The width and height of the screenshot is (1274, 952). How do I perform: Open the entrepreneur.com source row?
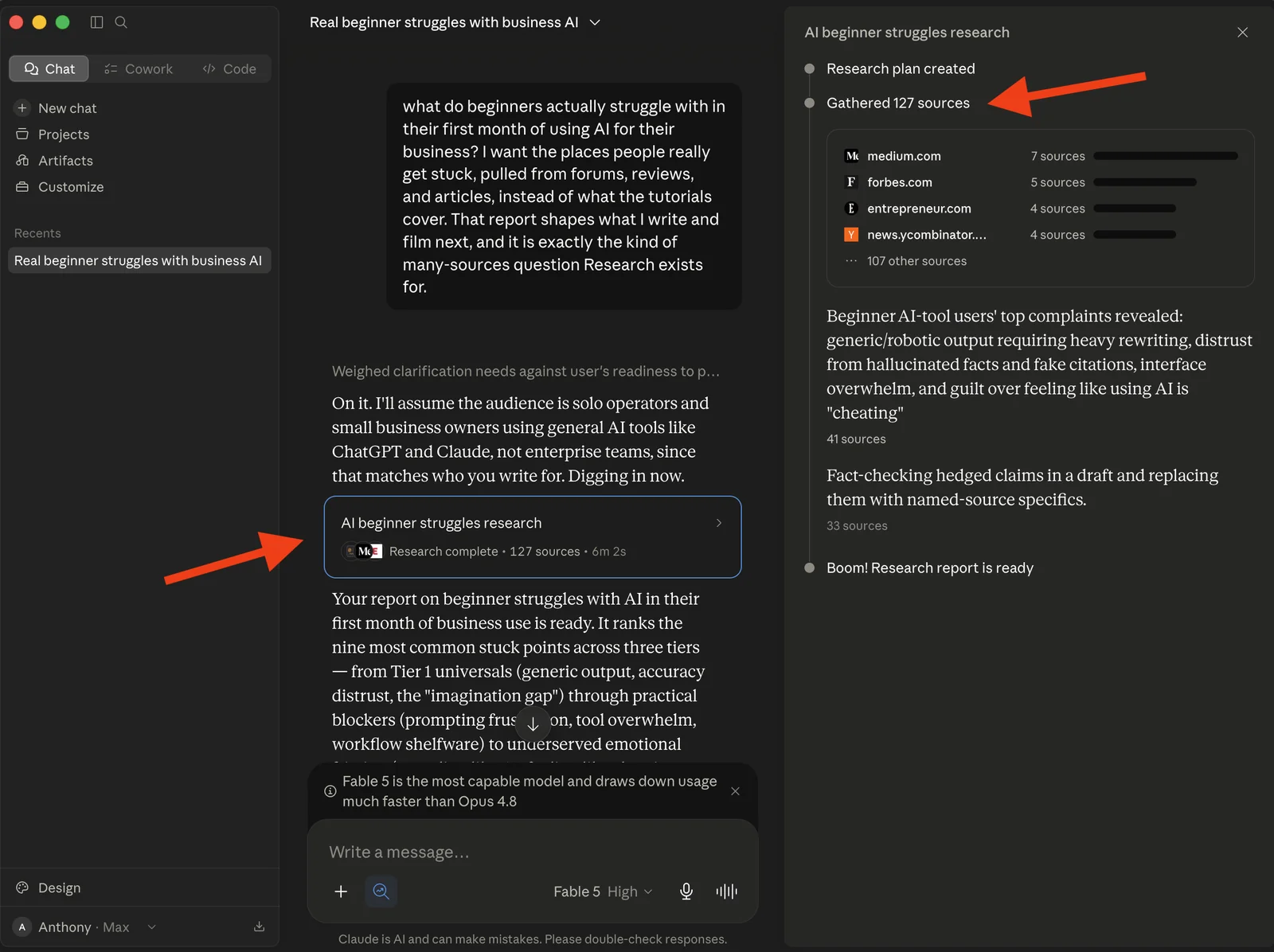point(1041,209)
